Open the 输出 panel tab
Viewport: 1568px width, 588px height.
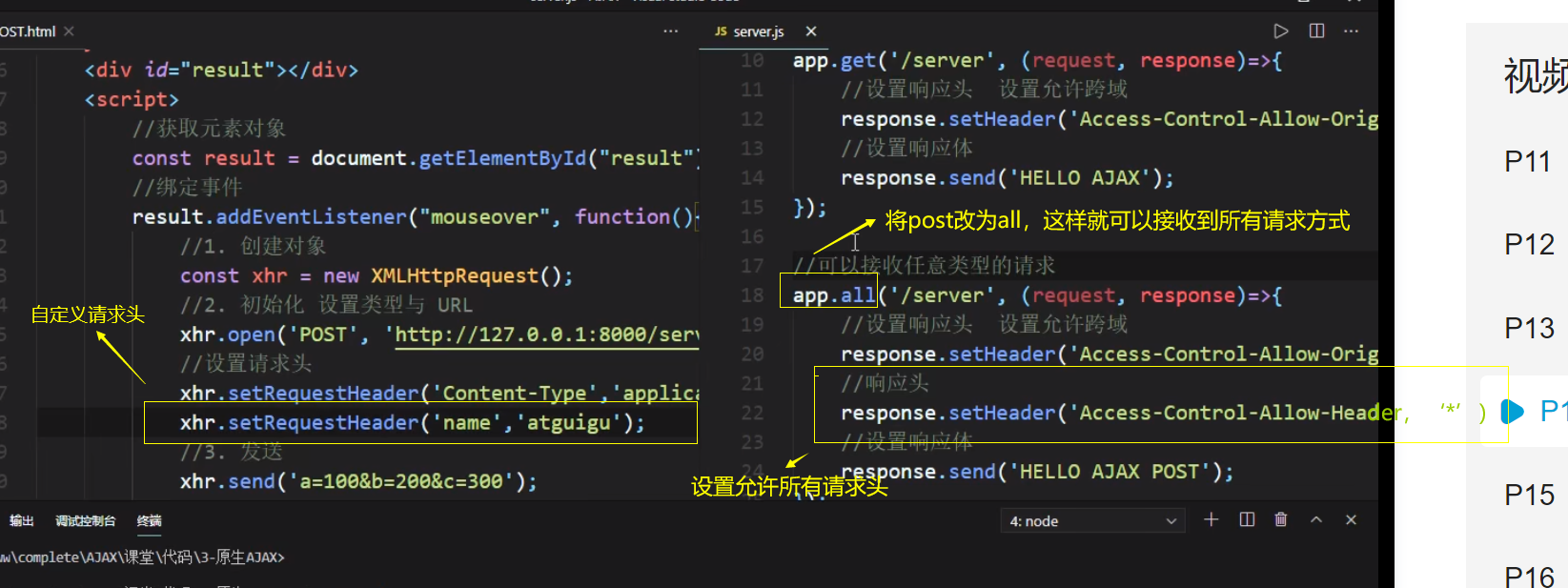point(22,520)
